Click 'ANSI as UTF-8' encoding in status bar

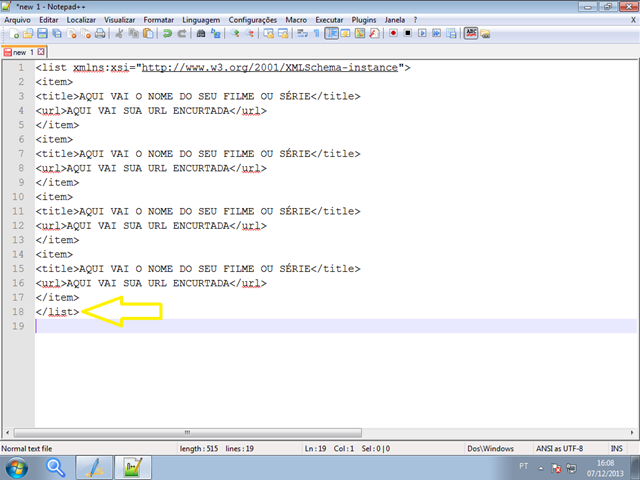pyautogui.click(x=559, y=449)
